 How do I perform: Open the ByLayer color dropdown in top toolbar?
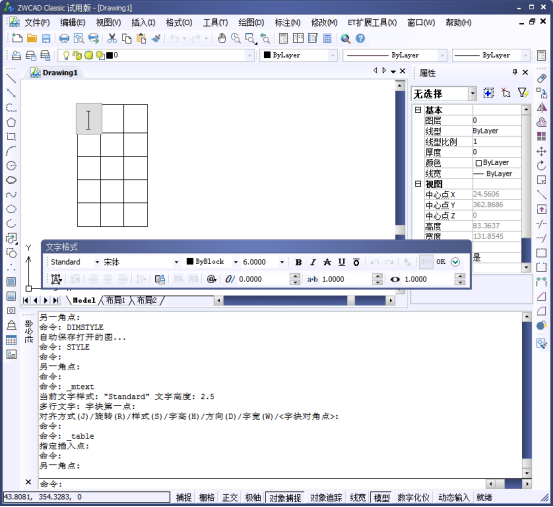click(332, 55)
